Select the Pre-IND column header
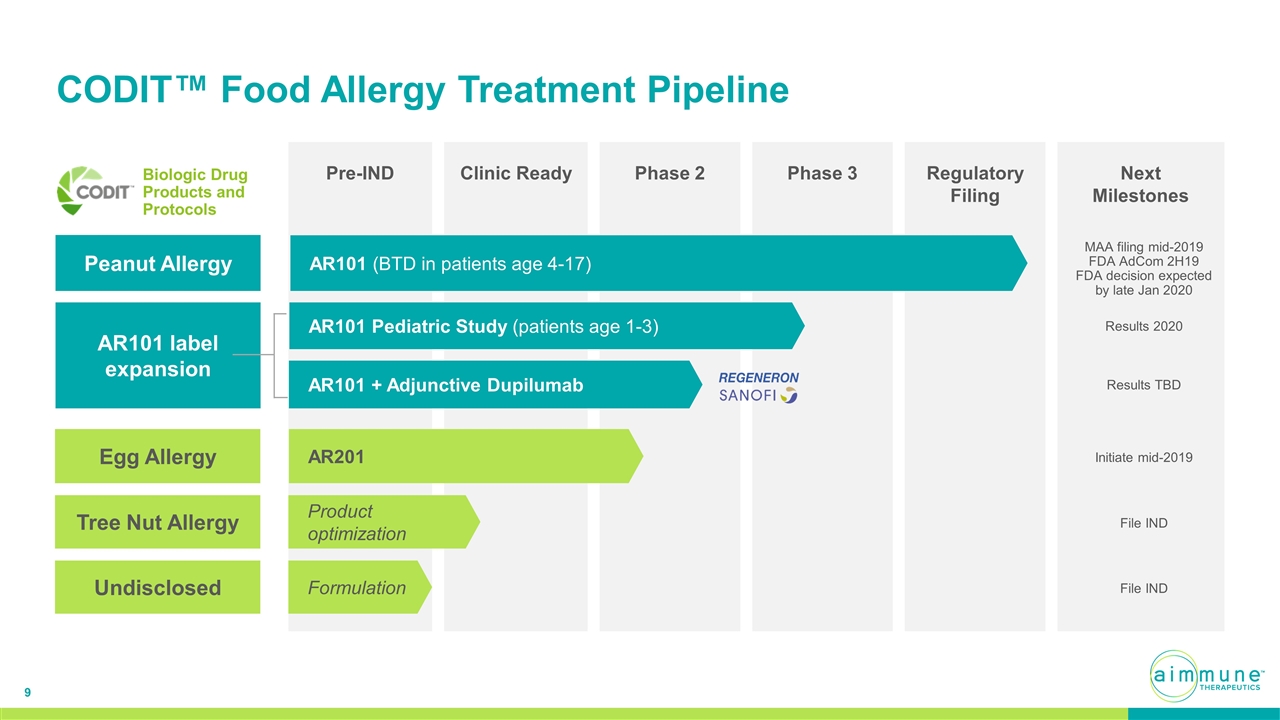 360,174
